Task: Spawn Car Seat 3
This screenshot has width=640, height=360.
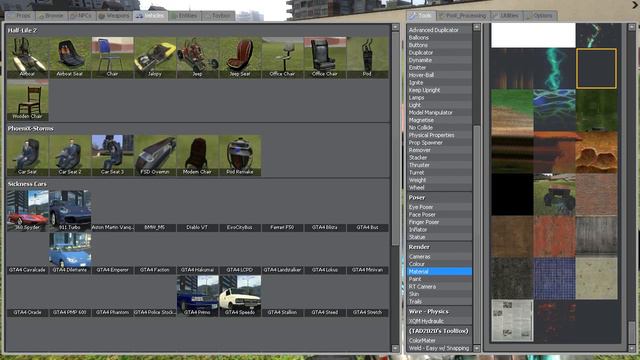Action: coord(112,155)
